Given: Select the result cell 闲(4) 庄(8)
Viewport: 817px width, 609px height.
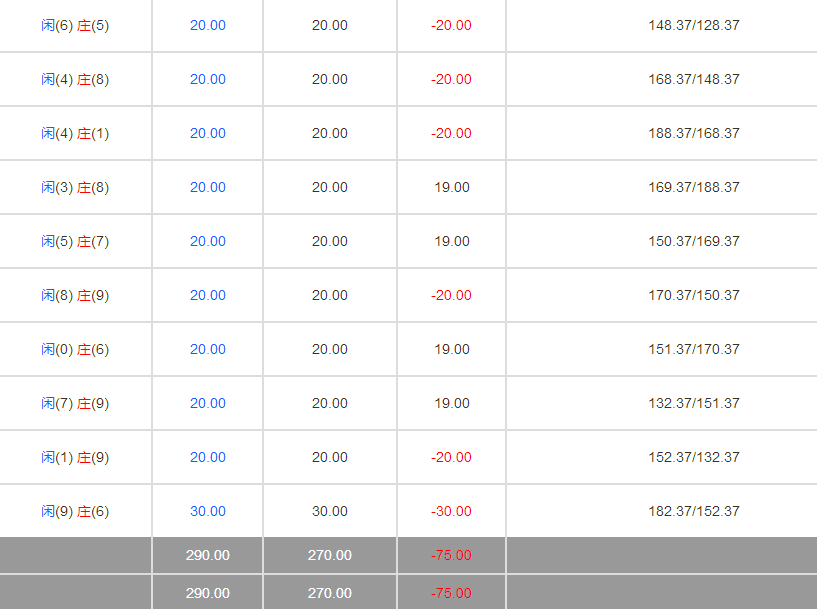Looking at the screenshot, I should pyautogui.click(x=75, y=79).
